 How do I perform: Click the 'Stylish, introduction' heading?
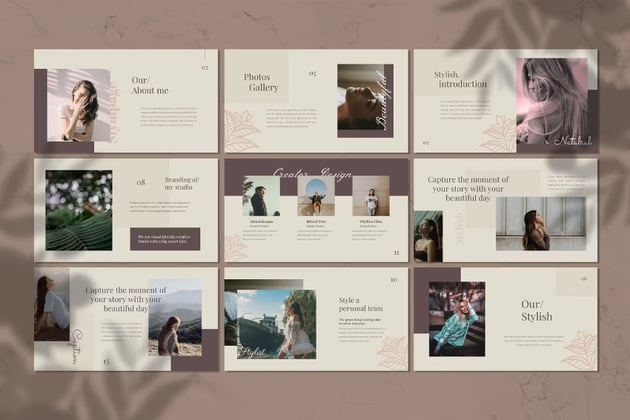tap(461, 80)
